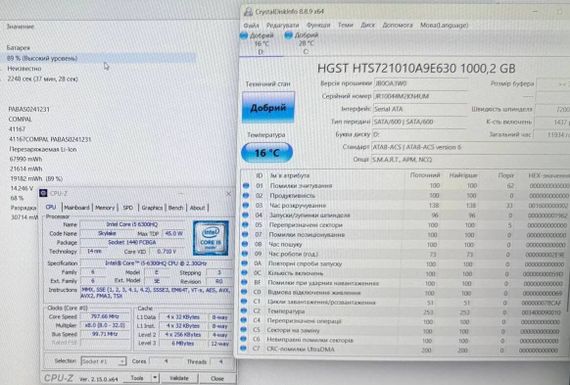Open the Файл menu in CrystalDiskInfo
This screenshot has height=385, width=570.
pos(251,25)
